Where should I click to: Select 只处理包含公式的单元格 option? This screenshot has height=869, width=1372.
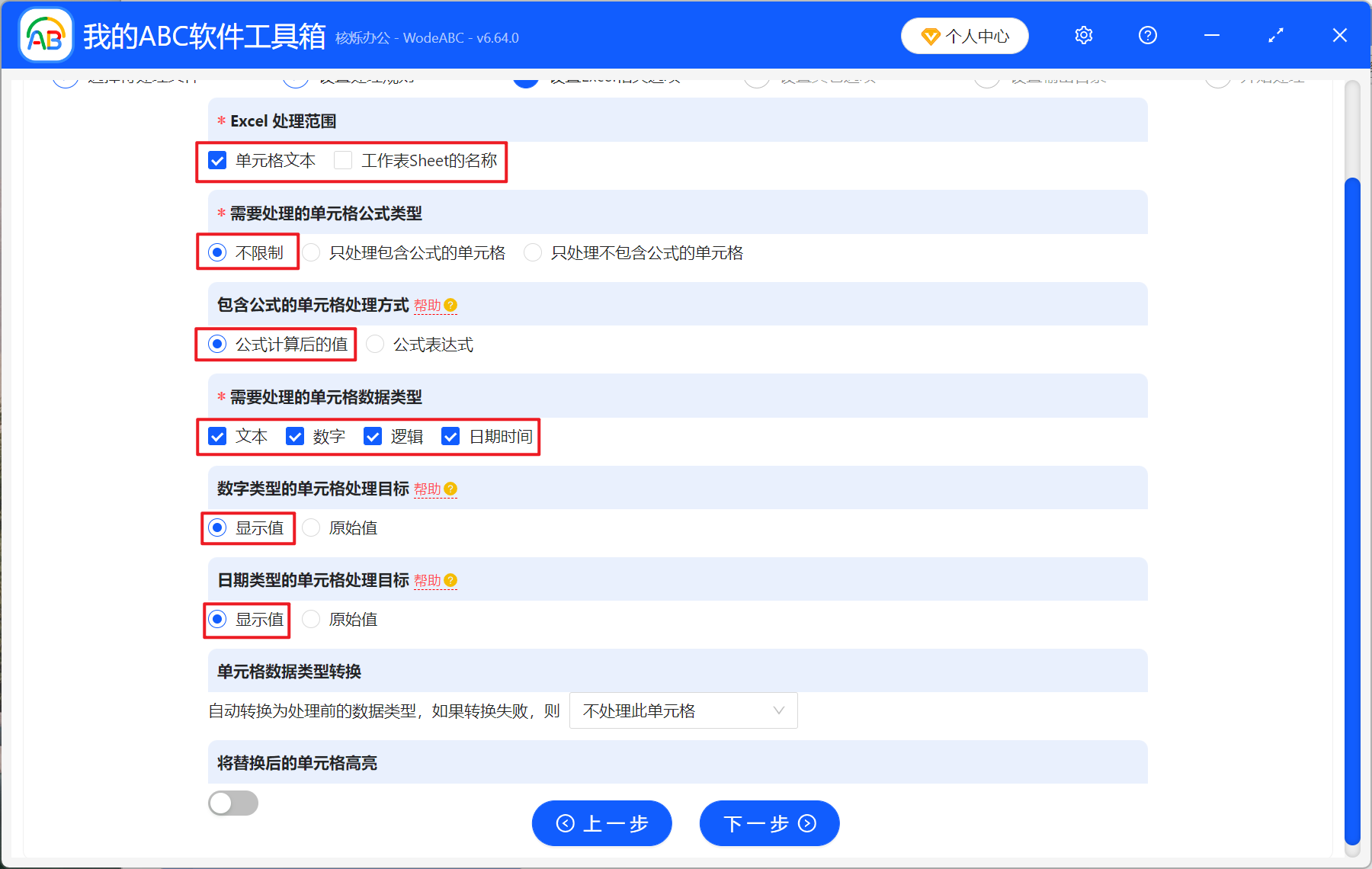pos(311,252)
